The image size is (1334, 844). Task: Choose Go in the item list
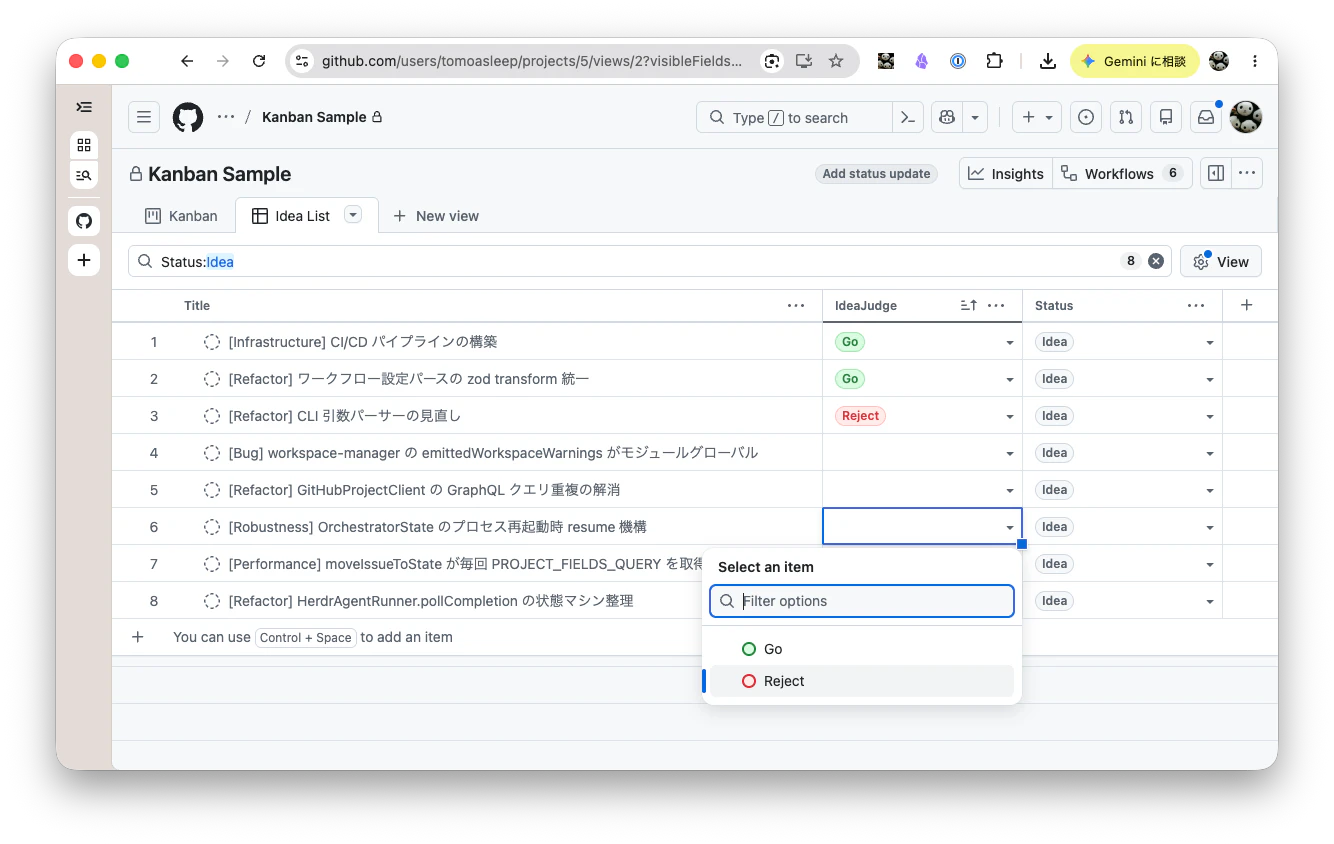point(862,649)
